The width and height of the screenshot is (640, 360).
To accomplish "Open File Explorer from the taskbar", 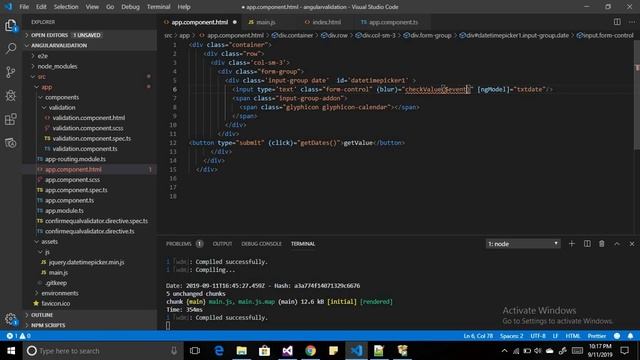I will point(242,351).
